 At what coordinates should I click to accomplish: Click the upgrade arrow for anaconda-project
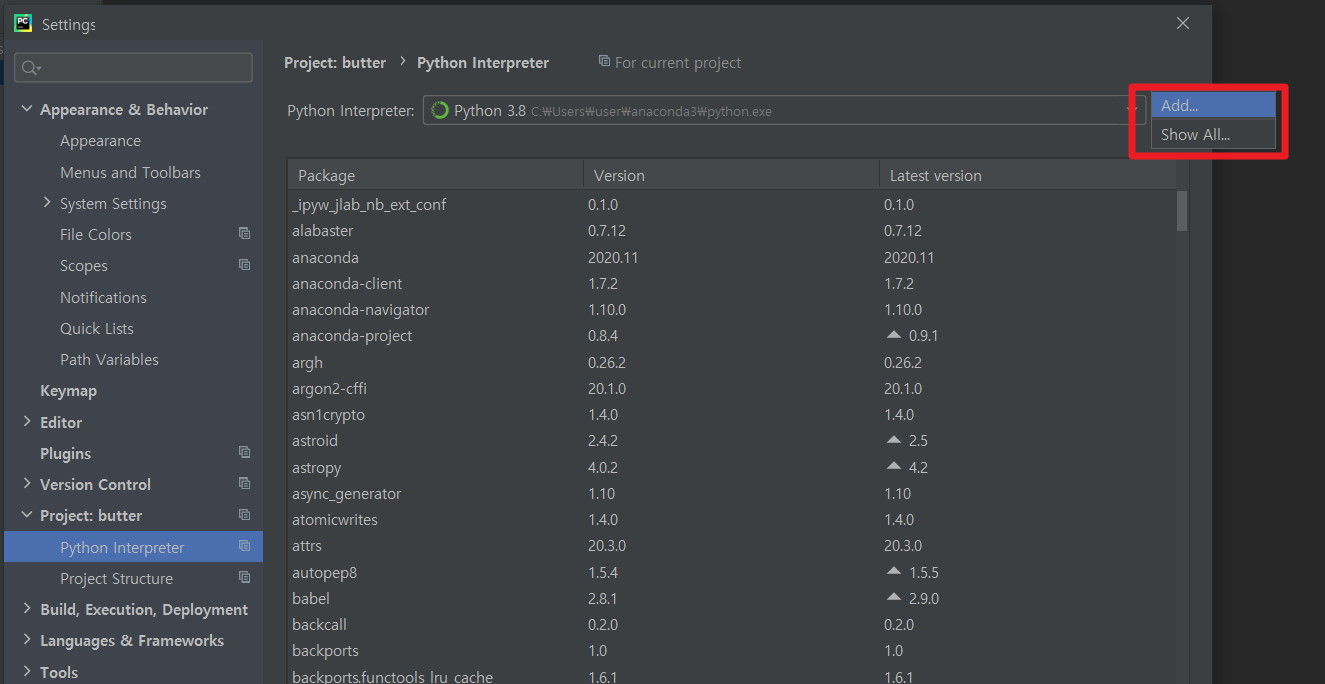894,335
